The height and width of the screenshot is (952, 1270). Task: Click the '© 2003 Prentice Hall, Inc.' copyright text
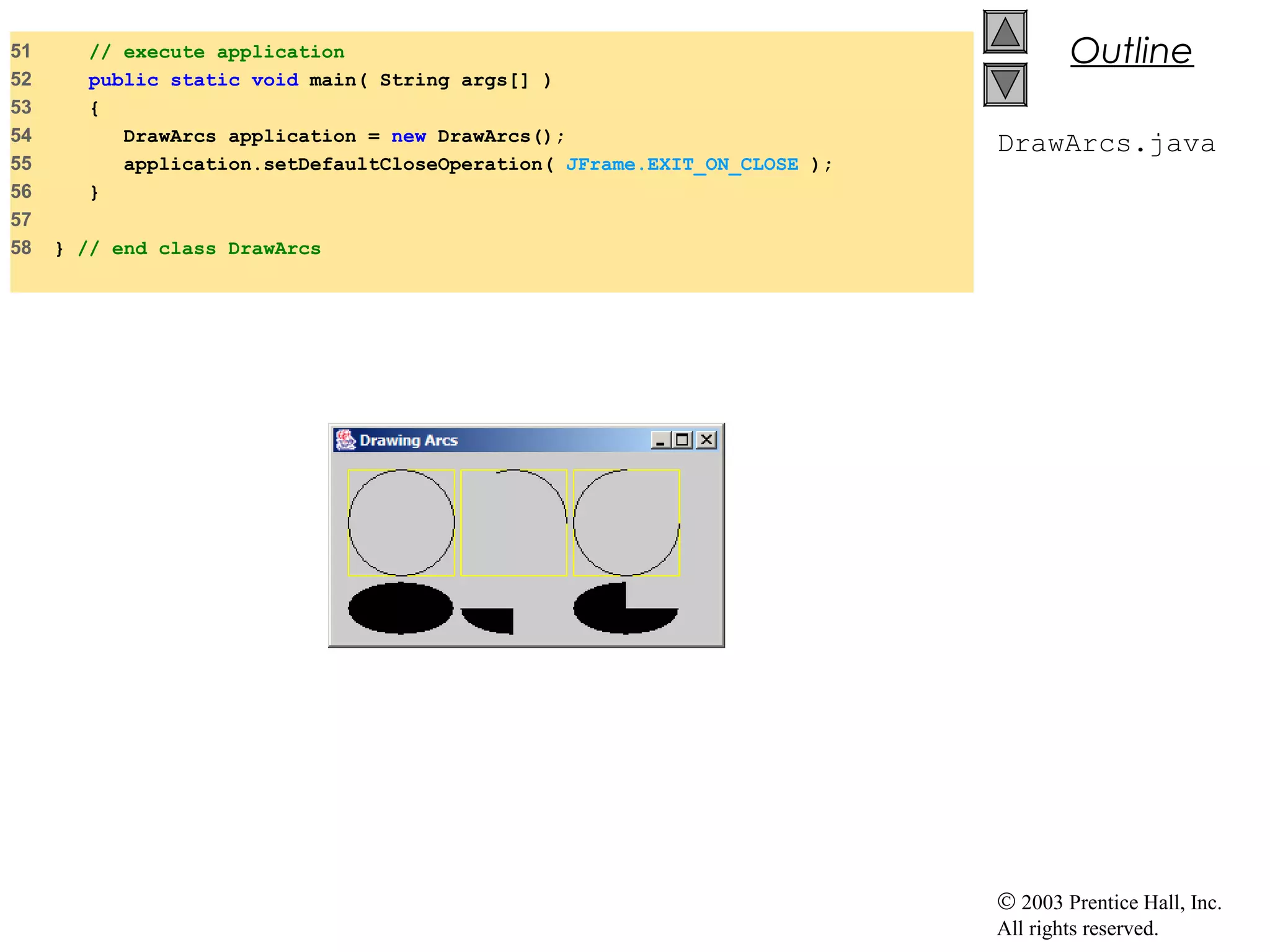[1109, 902]
